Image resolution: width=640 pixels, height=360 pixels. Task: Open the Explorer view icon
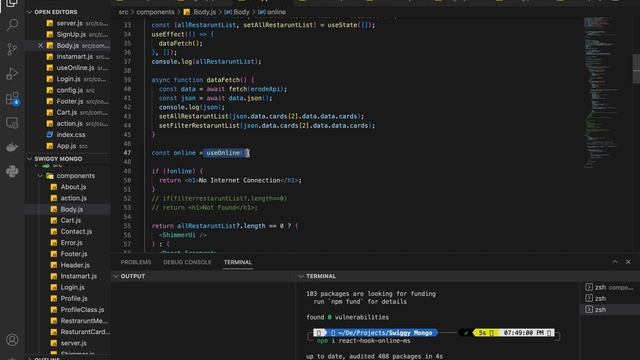(12, 3)
